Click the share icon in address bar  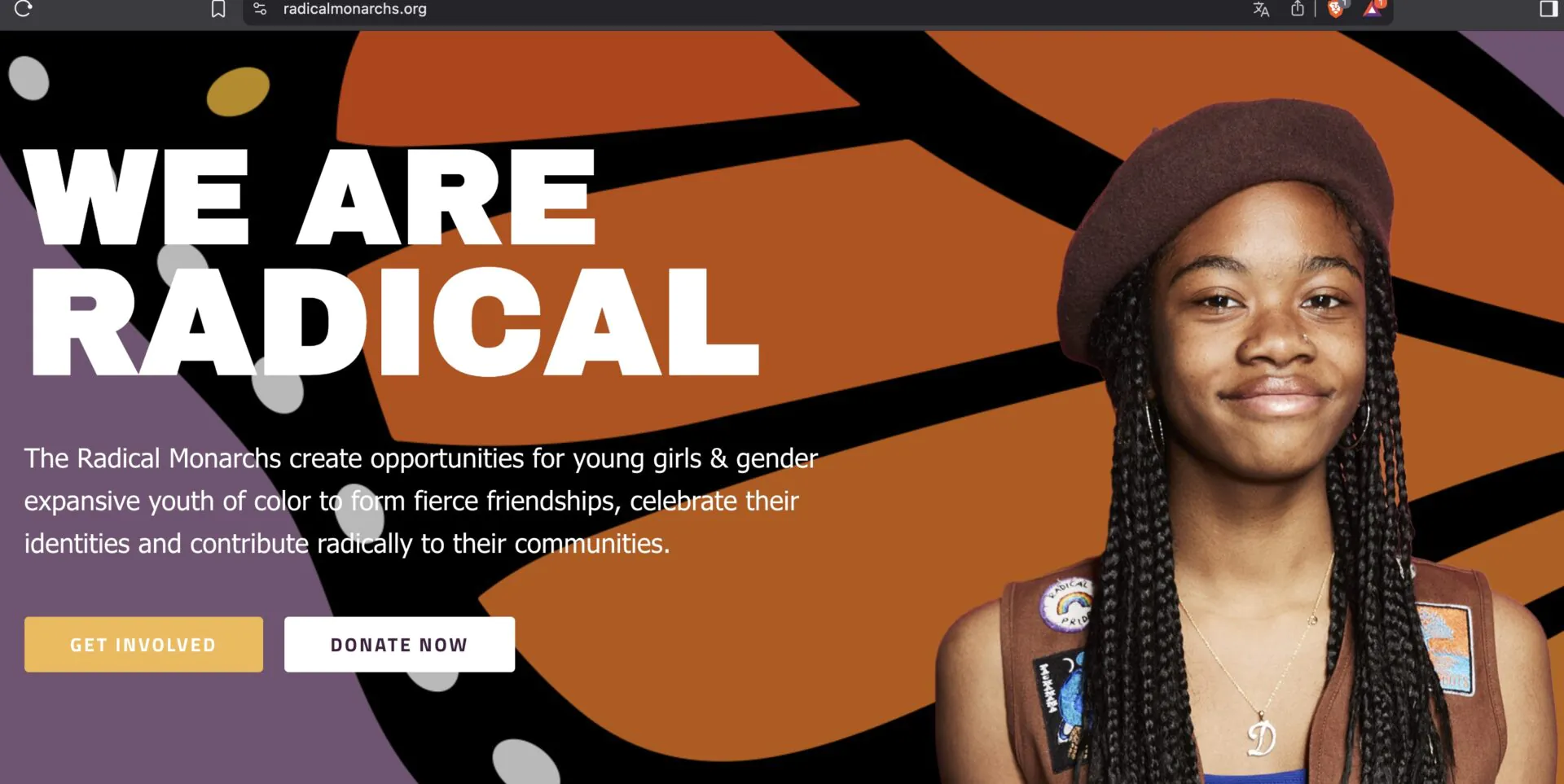[x=1298, y=8]
